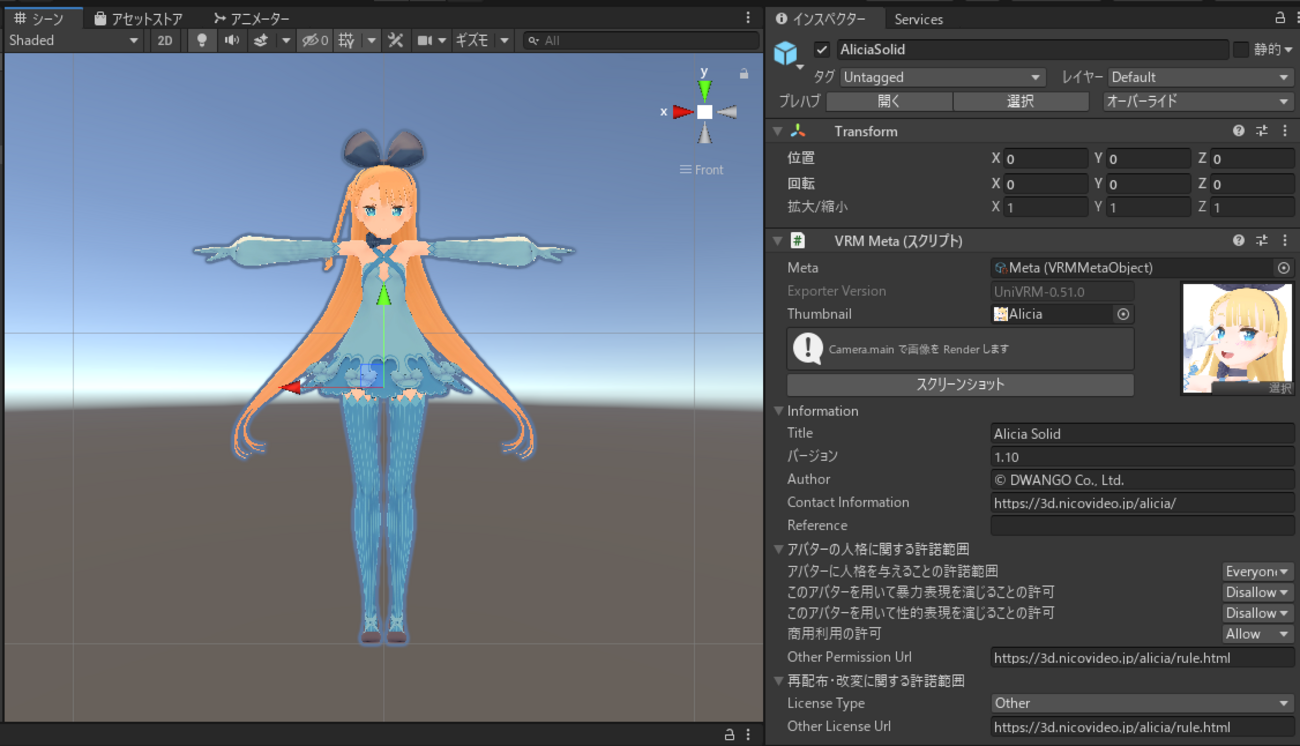
Task: Click the スクリーンショット screenshot button
Action: tap(960, 385)
